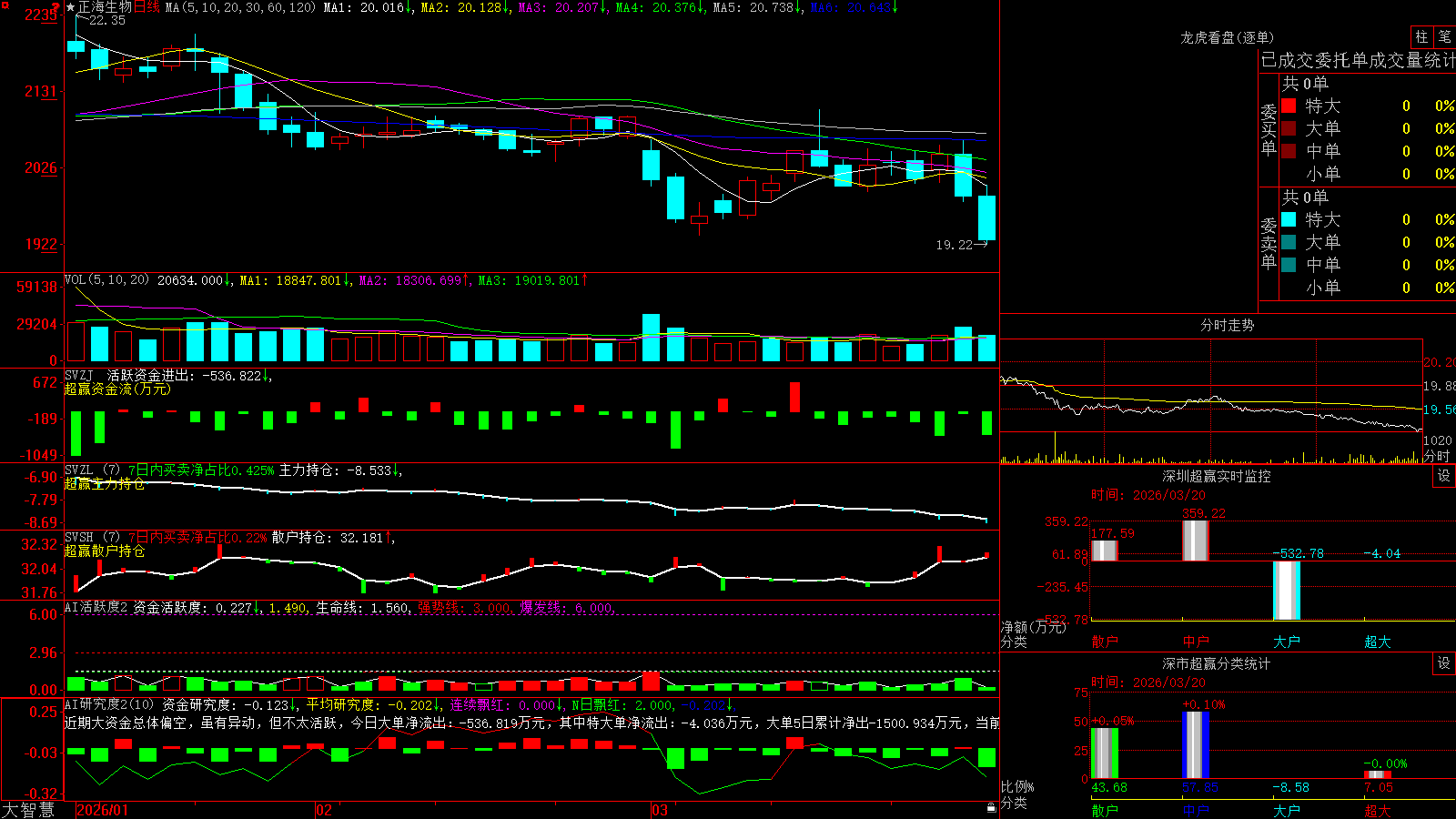The height and width of the screenshot is (819, 1456).
Task: Open 设 settings for 深市超赢分类统计
Action: pyautogui.click(x=1444, y=663)
